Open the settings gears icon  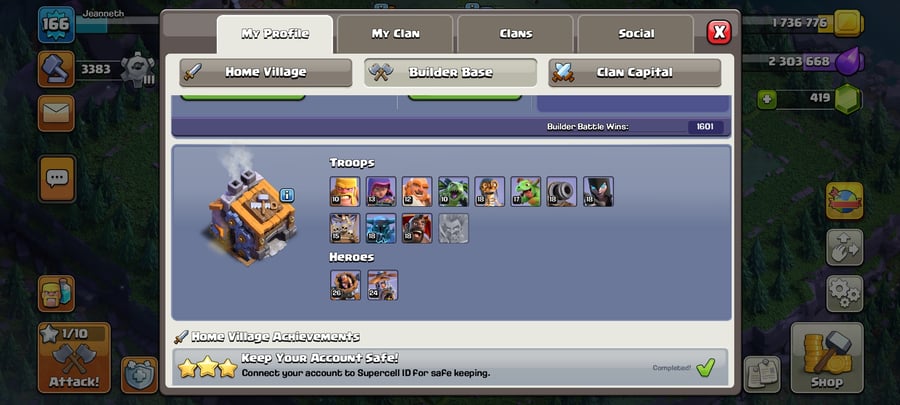tap(844, 294)
